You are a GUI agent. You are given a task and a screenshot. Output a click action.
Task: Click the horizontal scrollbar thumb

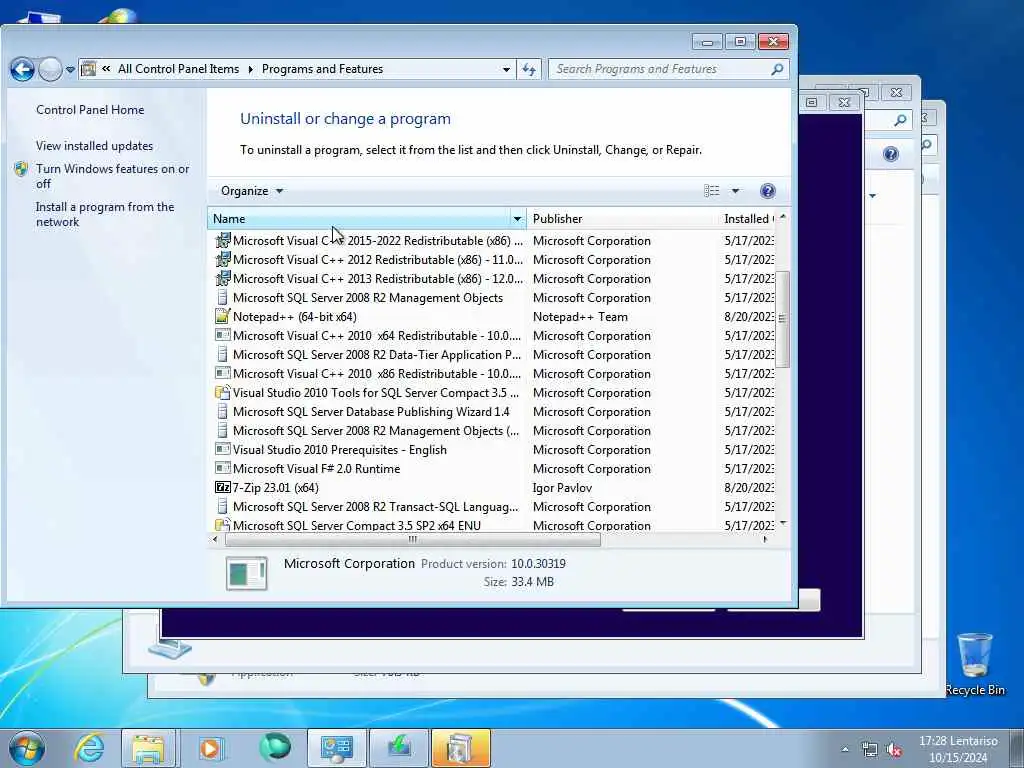(x=413, y=539)
